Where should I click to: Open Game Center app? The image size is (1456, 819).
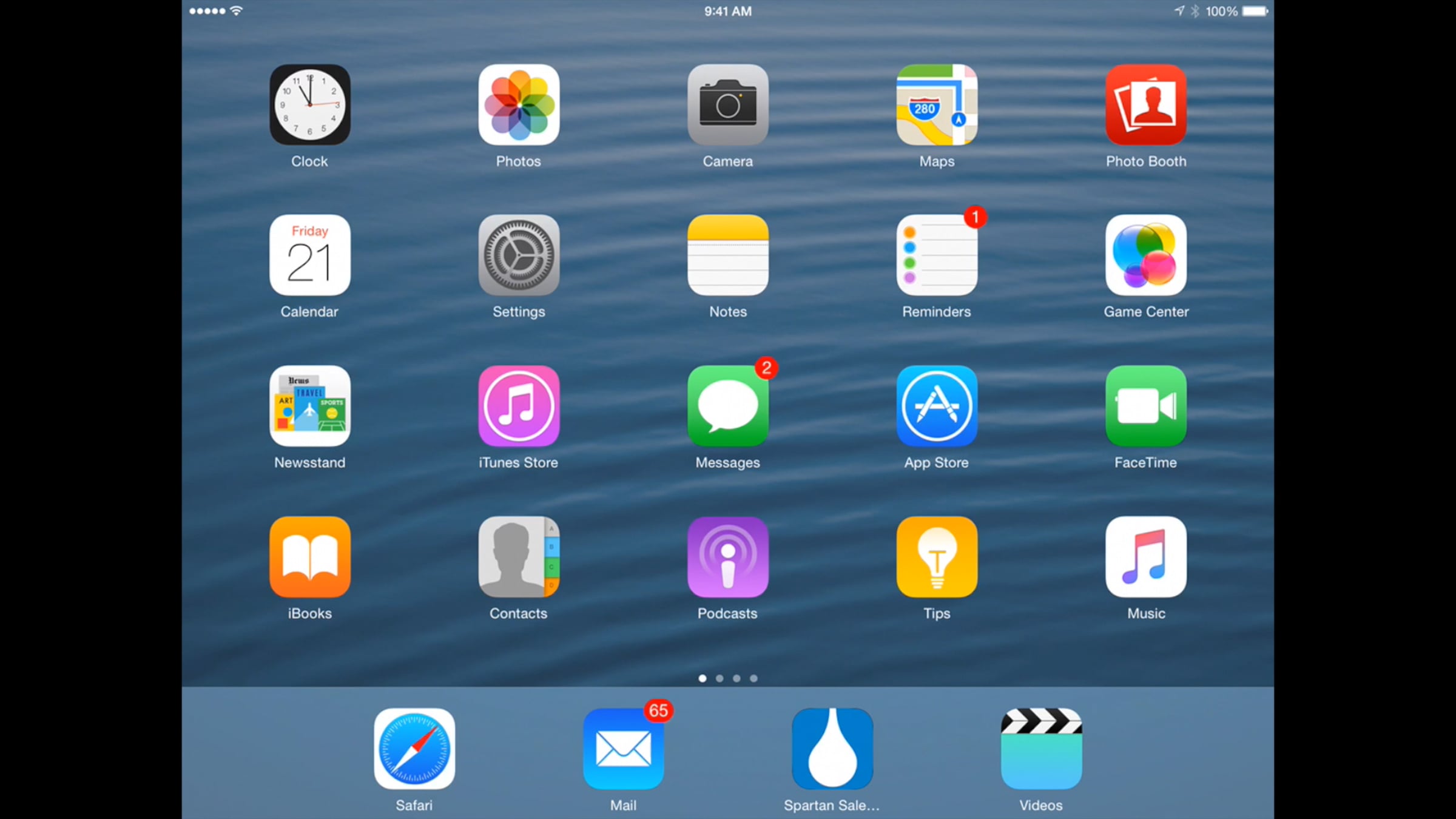point(1145,255)
